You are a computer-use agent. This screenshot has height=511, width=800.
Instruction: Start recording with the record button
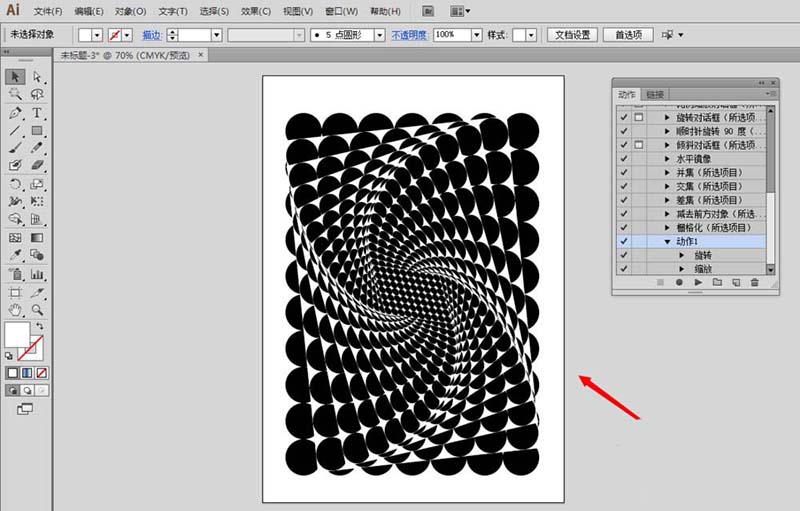tap(678, 283)
